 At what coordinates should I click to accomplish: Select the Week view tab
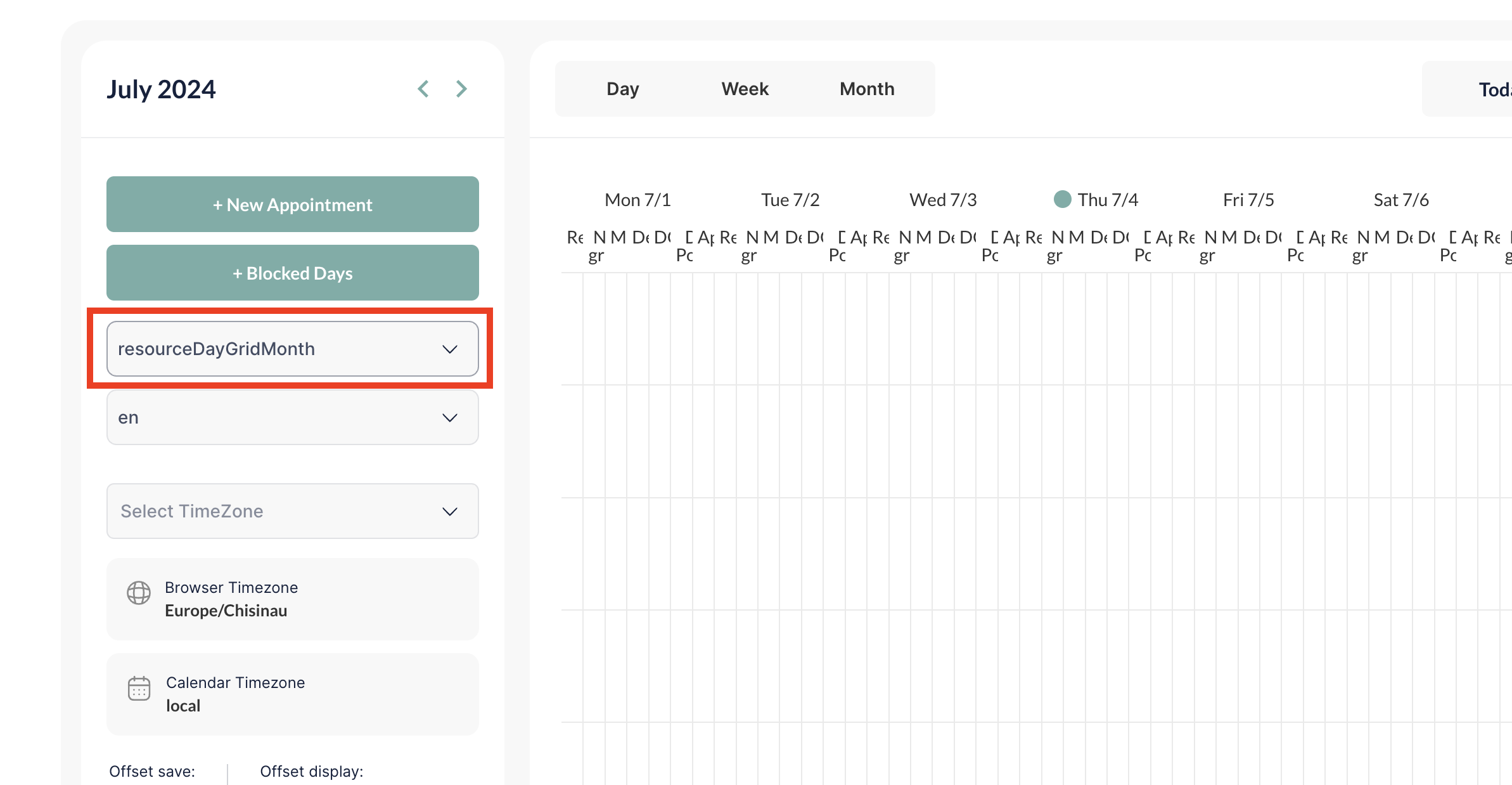[744, 89]
